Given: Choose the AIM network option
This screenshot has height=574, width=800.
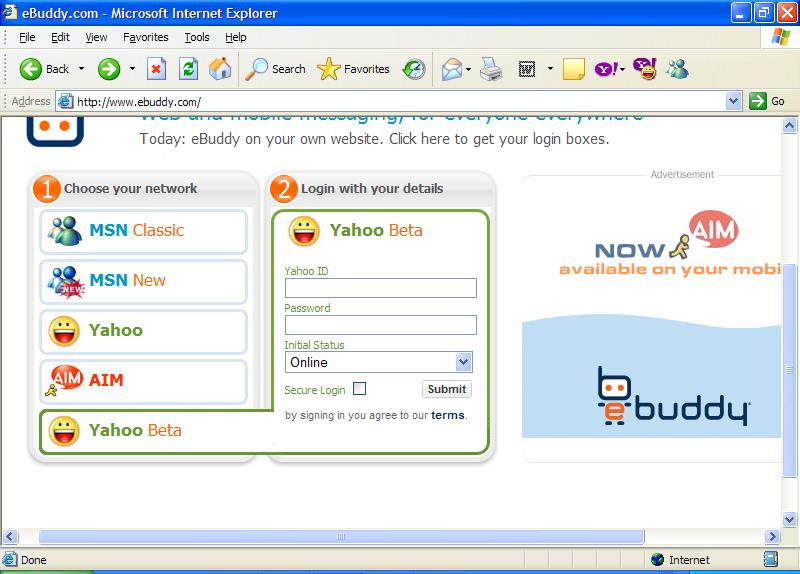Looking at the screenshot, I should (143, 381).
